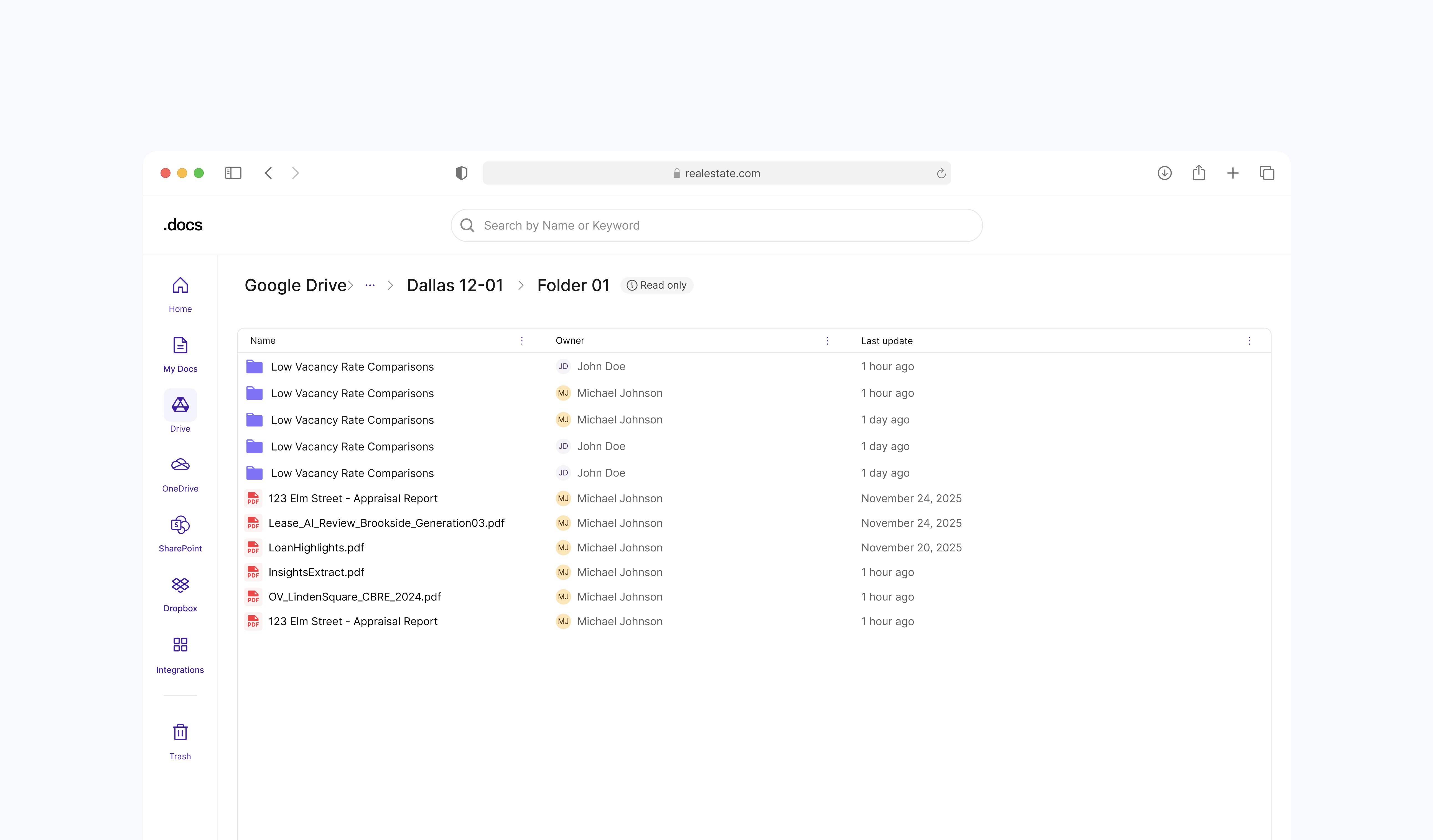Navigate to Dallas 12-01 breadcrumb
Viewport: 1433px width, 840px height.
click(x=455, y=286)
